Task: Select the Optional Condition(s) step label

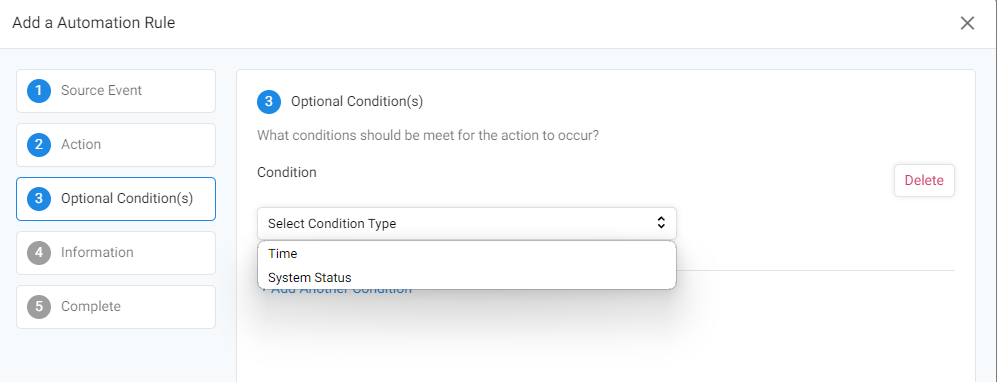Action: (127, 198)
